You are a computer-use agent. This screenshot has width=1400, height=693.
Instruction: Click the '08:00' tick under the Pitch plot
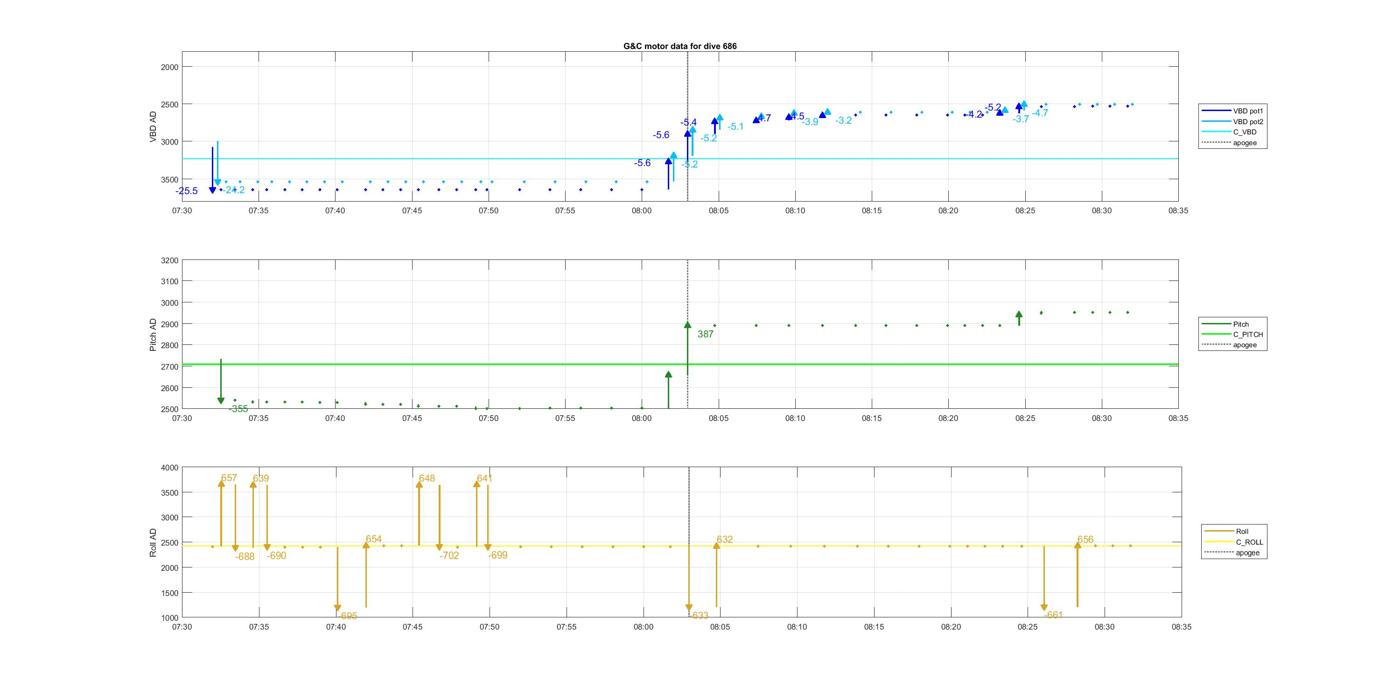click(x=642, y=418)
